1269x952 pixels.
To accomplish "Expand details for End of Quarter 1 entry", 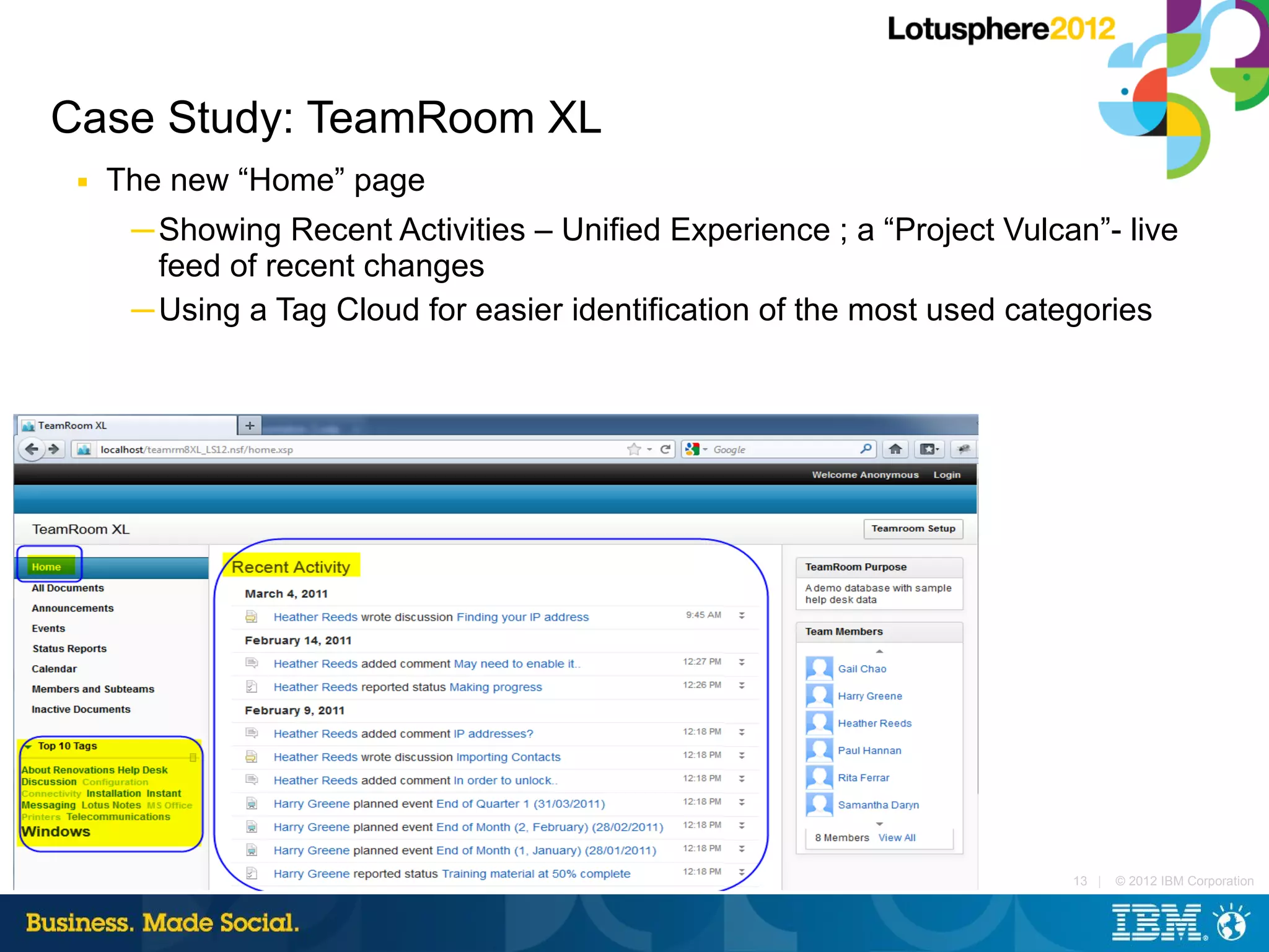I will [742, 802].
